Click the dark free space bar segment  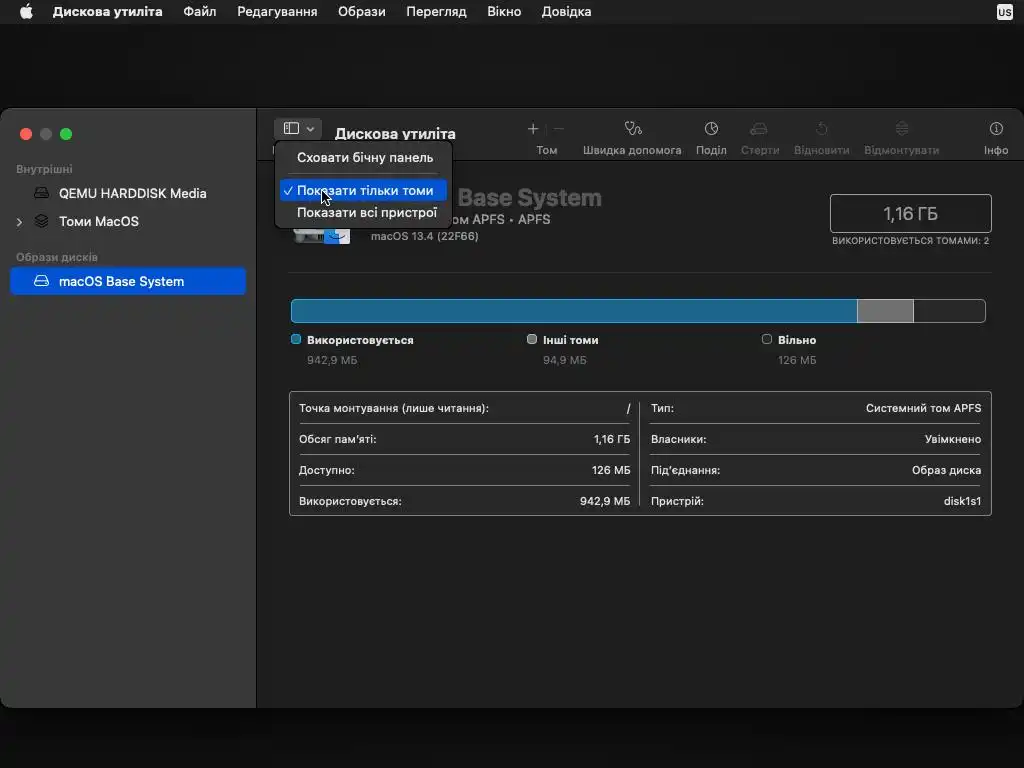[x=950, y=311]
